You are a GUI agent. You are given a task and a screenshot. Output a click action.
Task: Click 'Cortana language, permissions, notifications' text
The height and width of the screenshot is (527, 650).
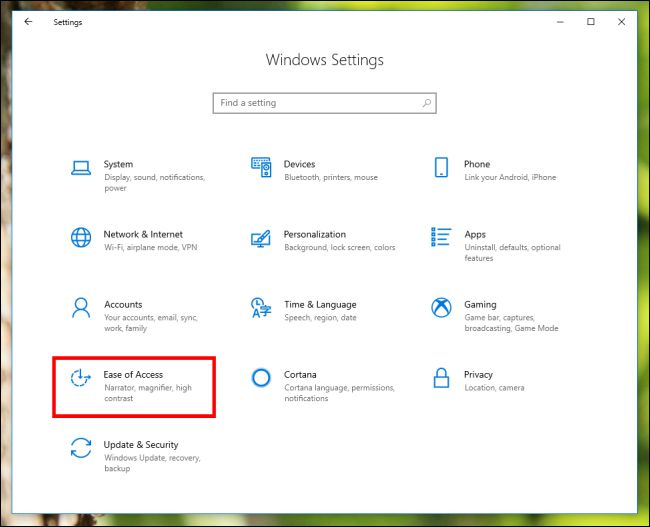339,393
